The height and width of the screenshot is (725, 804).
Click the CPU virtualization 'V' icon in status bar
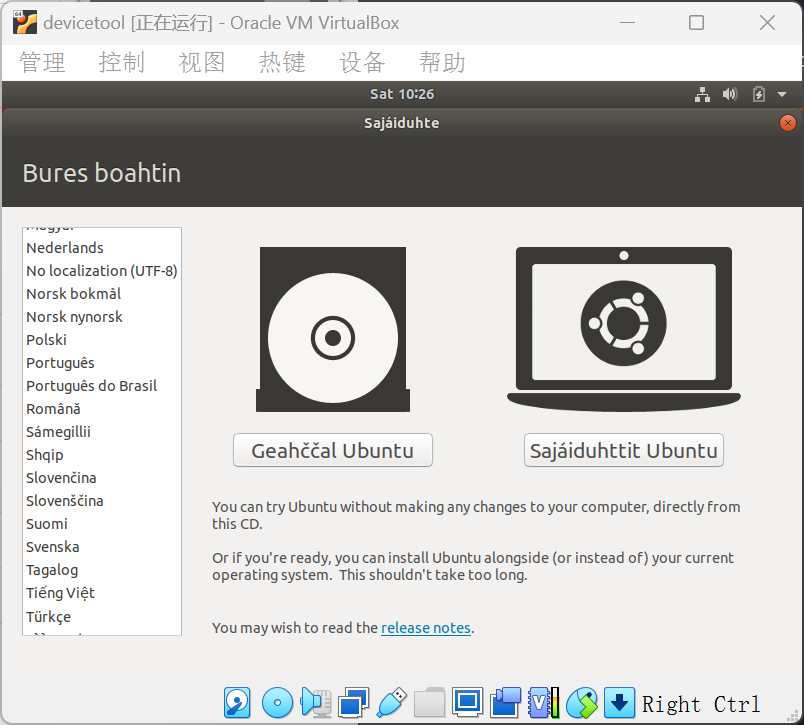click(x=544, y=702)
